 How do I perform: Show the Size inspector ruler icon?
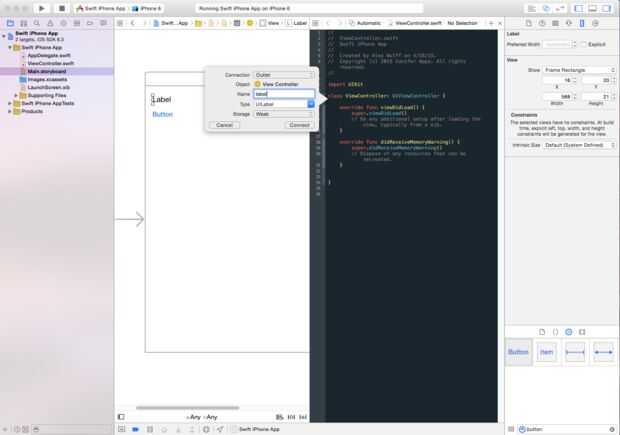point(582,23)
